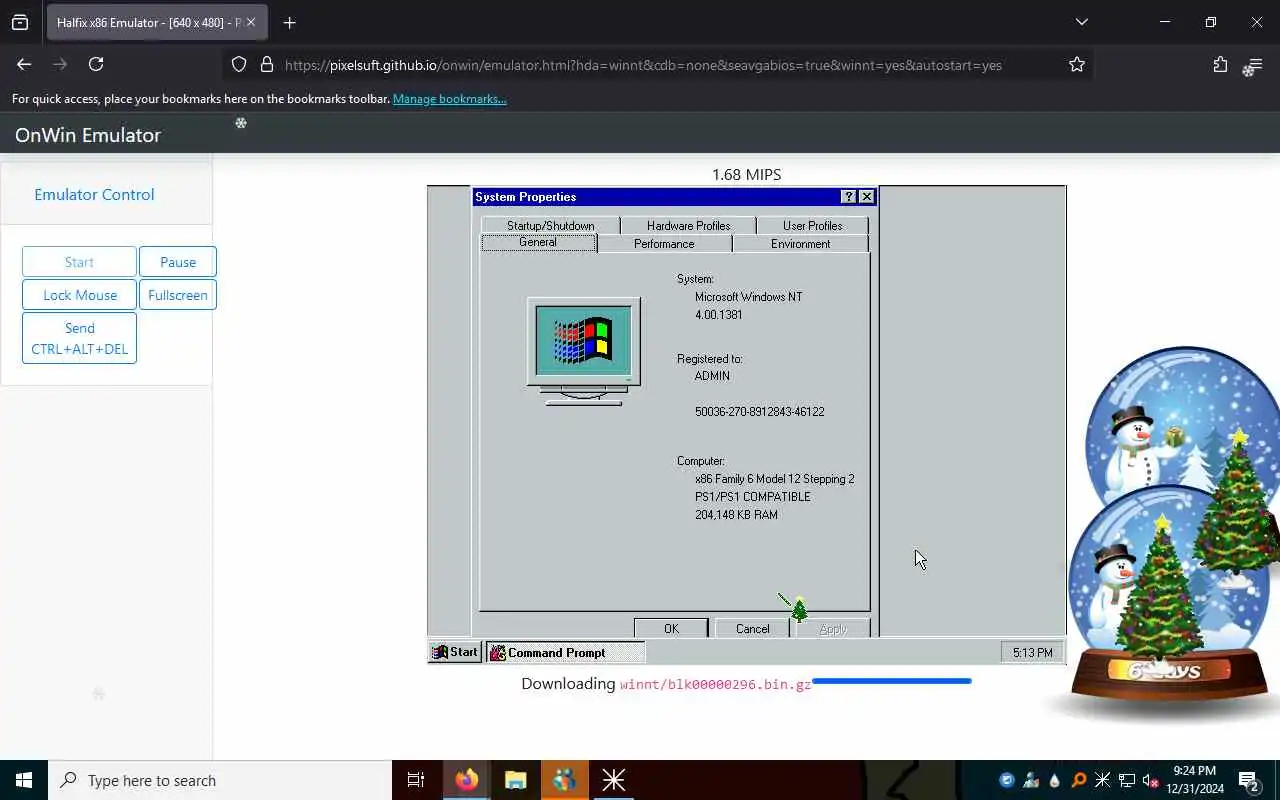Click the Microsoft Windows NT system text
The height and width of the screenshot is (800, 1280).
749,297
